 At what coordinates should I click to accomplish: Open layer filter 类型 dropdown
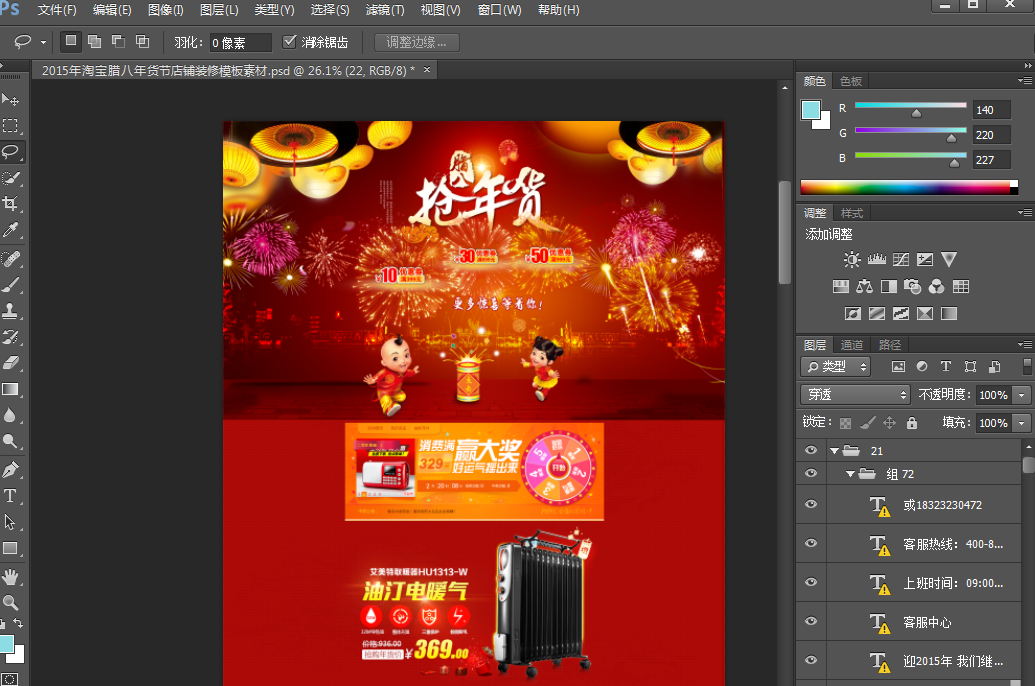pyautogui.click(x=836, y=366)
